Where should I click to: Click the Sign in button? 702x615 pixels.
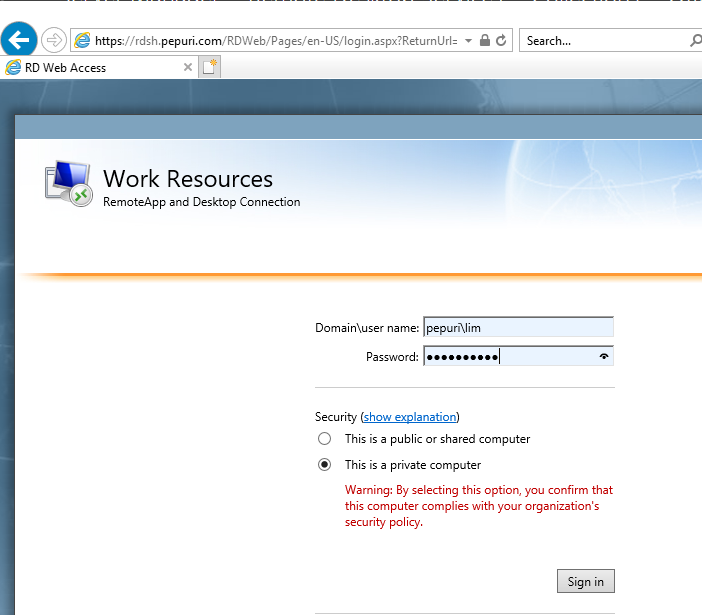point(586,581)
